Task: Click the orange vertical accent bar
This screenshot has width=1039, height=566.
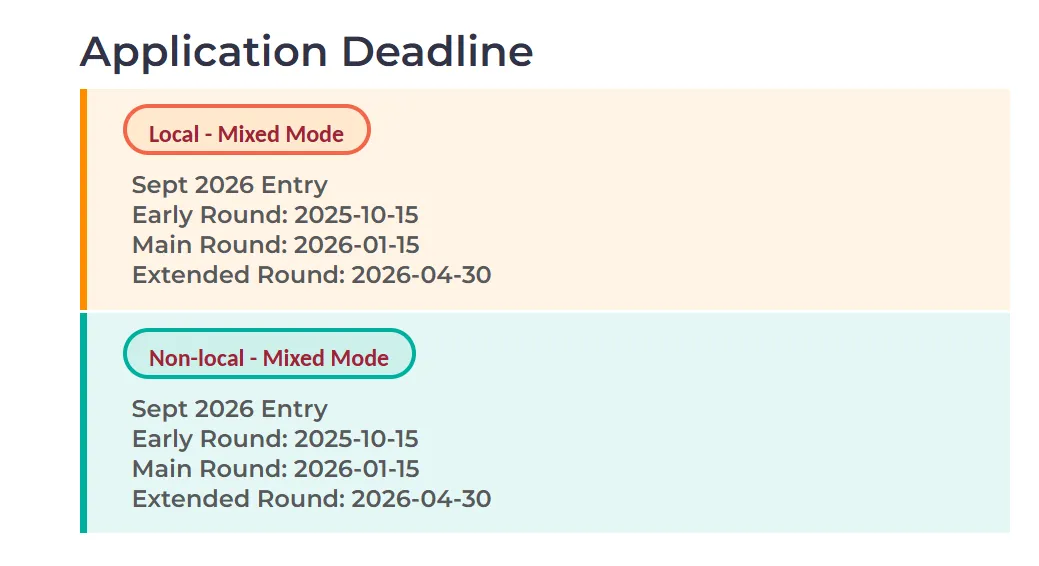Action: click(x=83, y=199)
